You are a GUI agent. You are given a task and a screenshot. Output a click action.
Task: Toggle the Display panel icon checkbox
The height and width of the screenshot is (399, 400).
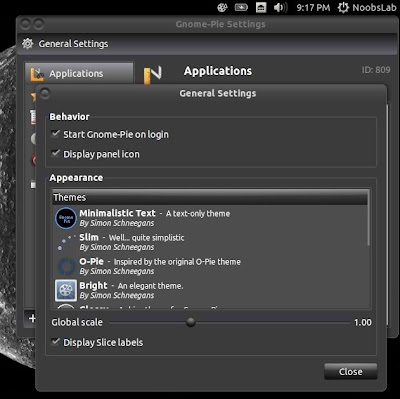[x=55, y=154]
